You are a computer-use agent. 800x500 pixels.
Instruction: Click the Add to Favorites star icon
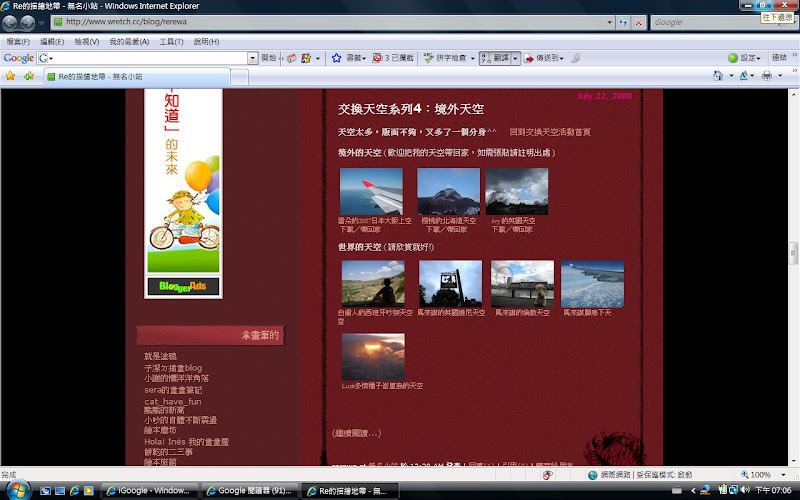coord(29,76)
